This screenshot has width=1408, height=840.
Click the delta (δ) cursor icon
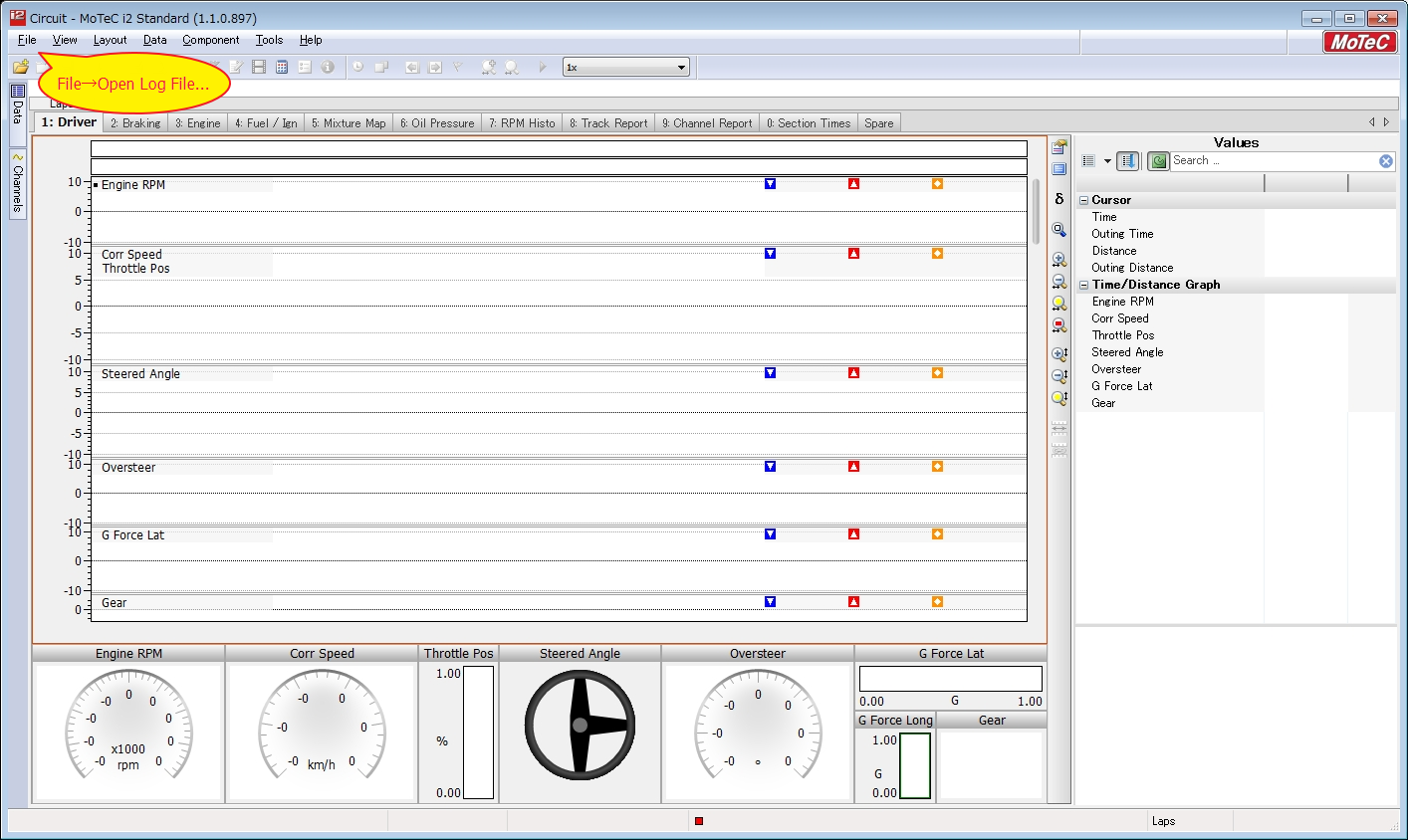click(x=1059, y=199)
